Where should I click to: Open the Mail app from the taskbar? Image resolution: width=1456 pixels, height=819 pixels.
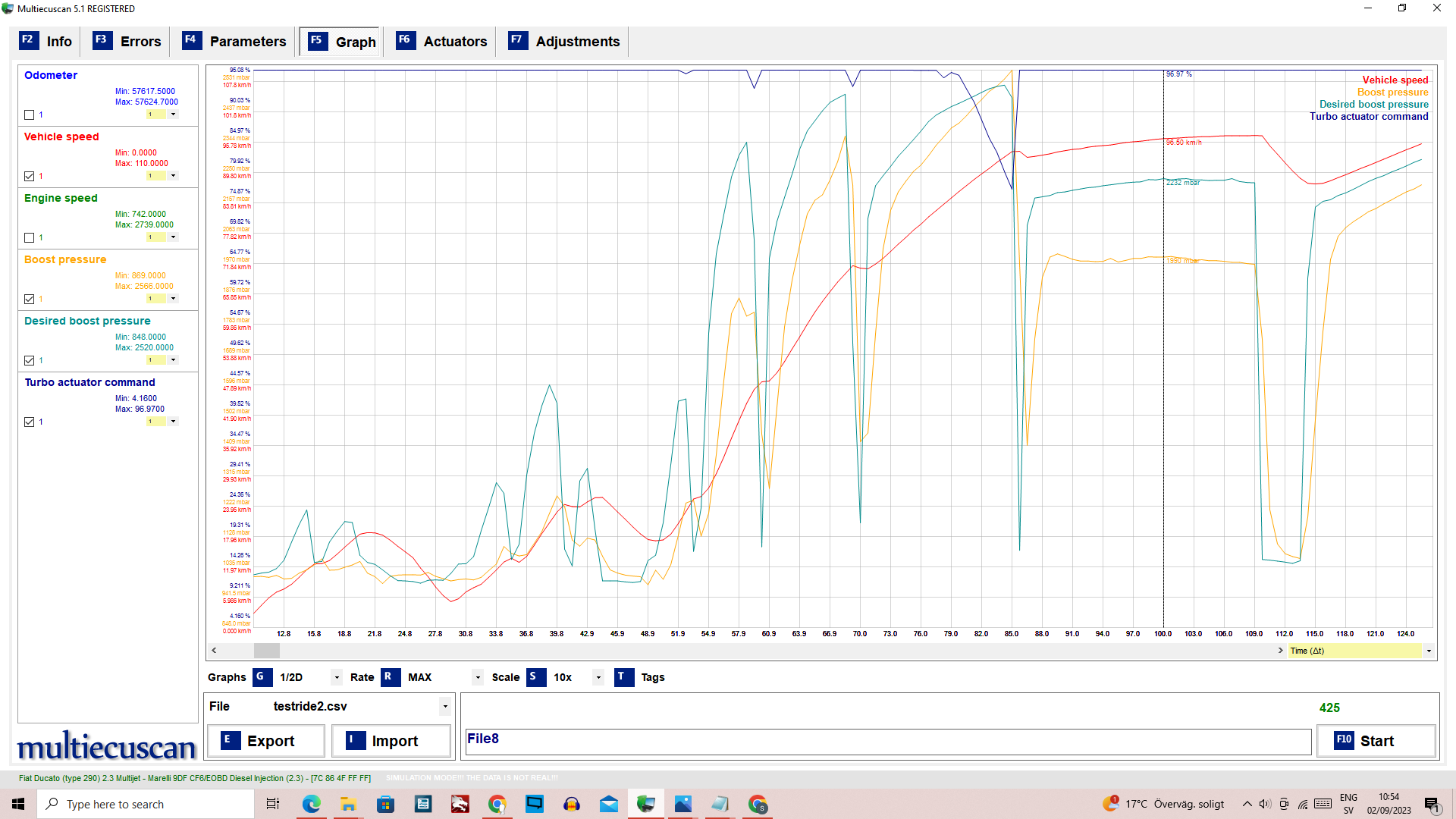pos(608,804)
